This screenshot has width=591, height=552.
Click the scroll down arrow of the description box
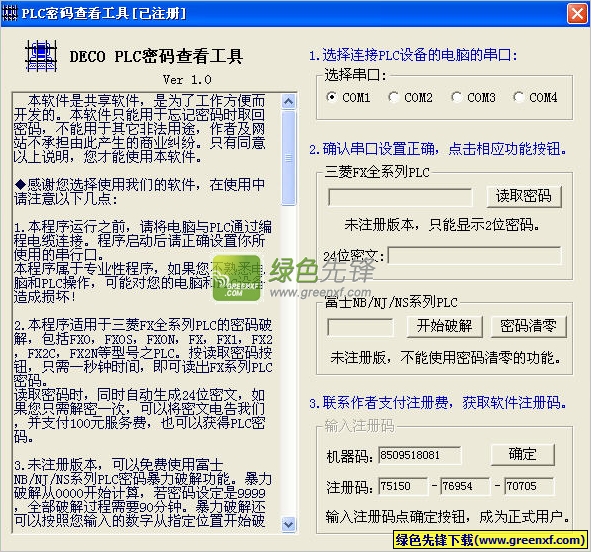click(289, 524)
